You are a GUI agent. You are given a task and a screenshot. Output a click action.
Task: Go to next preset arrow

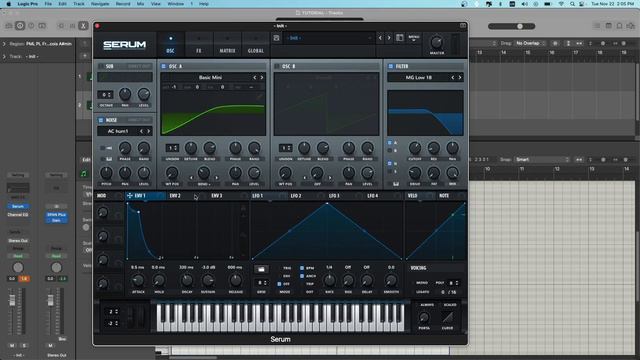click(389, 38)
